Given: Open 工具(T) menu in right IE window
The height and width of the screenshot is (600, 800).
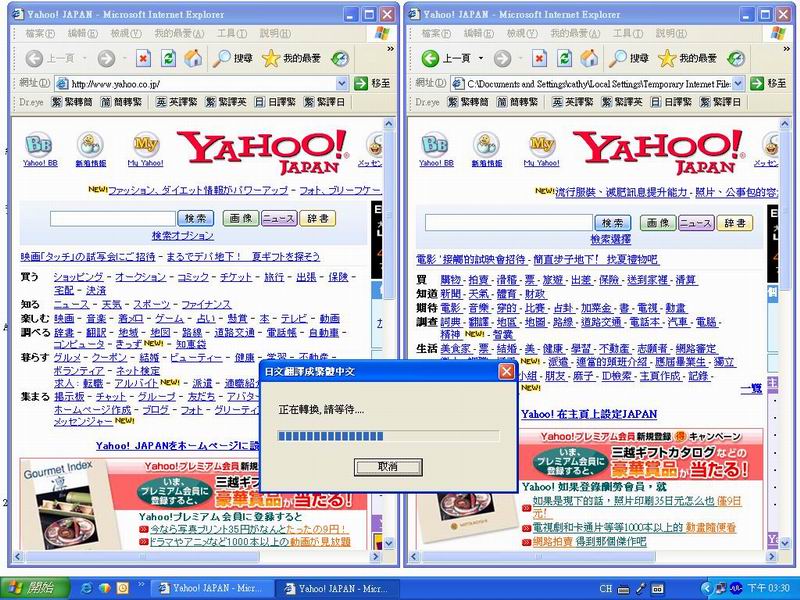Looking at the screenshot, I should coord(628,34).
